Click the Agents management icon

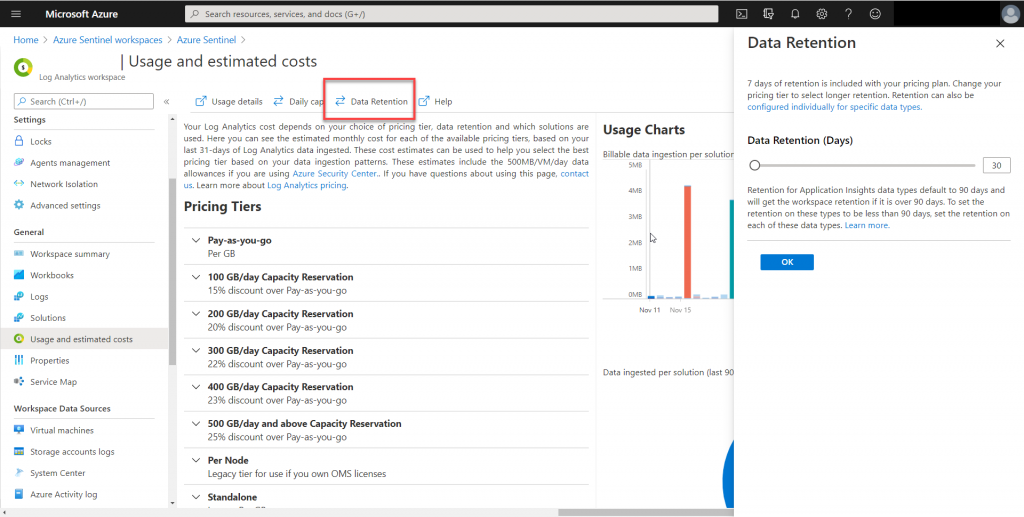click(19, 163)
